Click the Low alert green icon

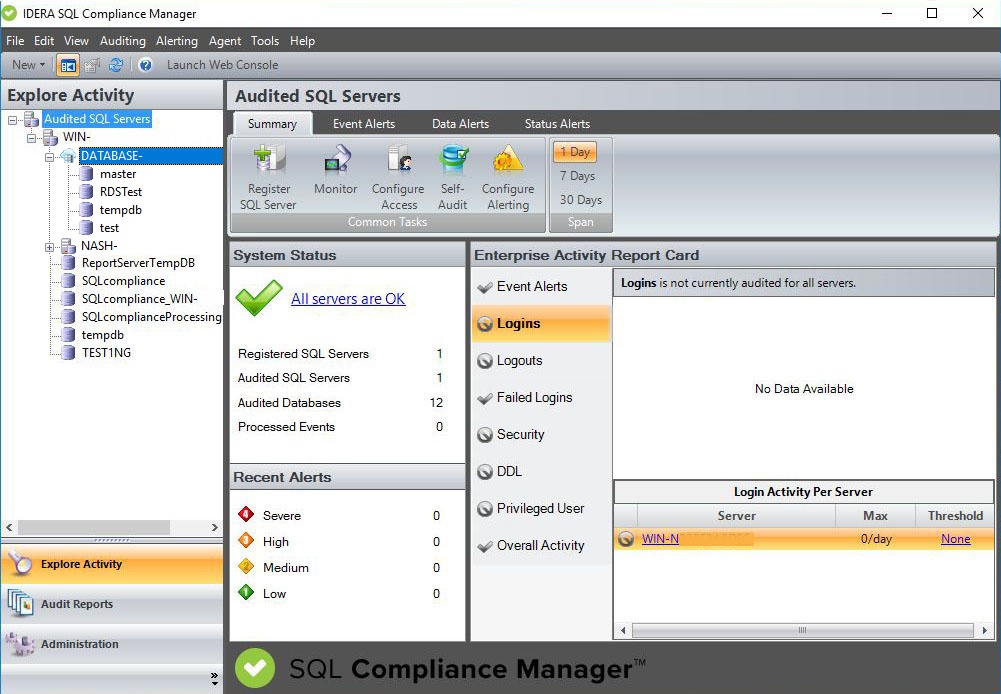coord(246,592)
